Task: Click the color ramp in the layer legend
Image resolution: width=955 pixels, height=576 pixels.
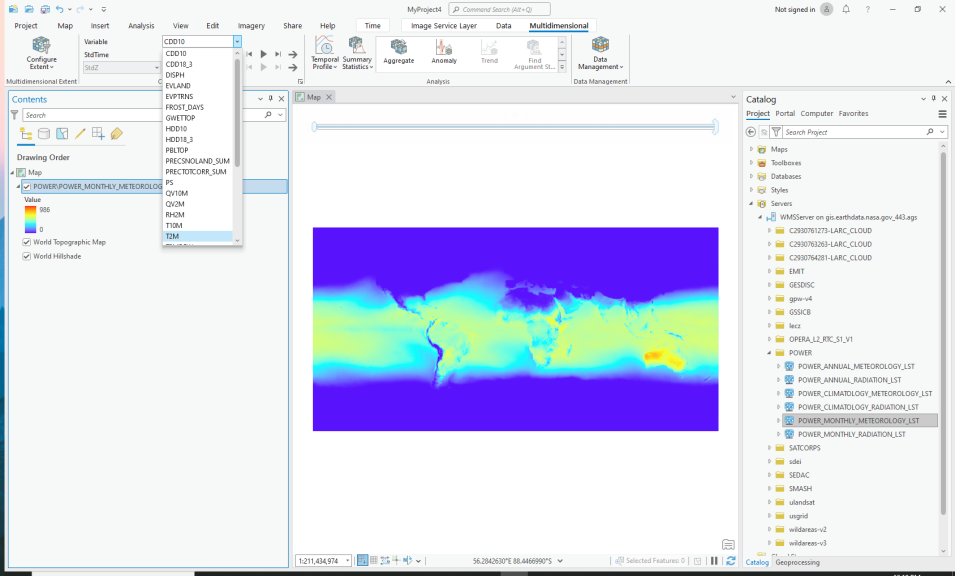Action: click(30, 219)
